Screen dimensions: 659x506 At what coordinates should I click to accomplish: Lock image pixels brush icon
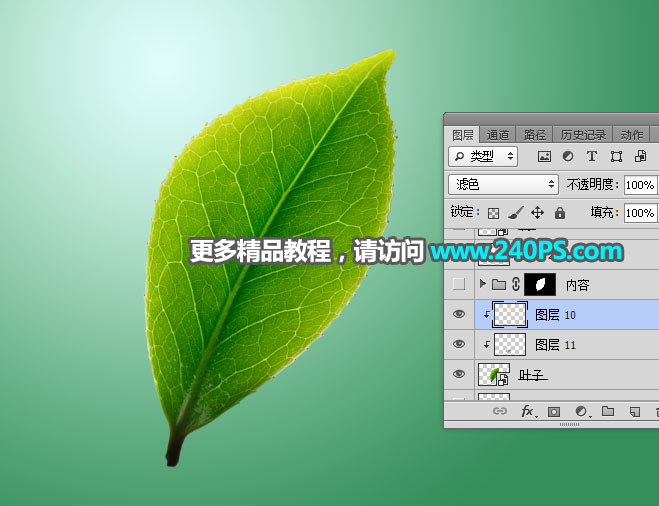pyautogui.click(x=516, y=213)
